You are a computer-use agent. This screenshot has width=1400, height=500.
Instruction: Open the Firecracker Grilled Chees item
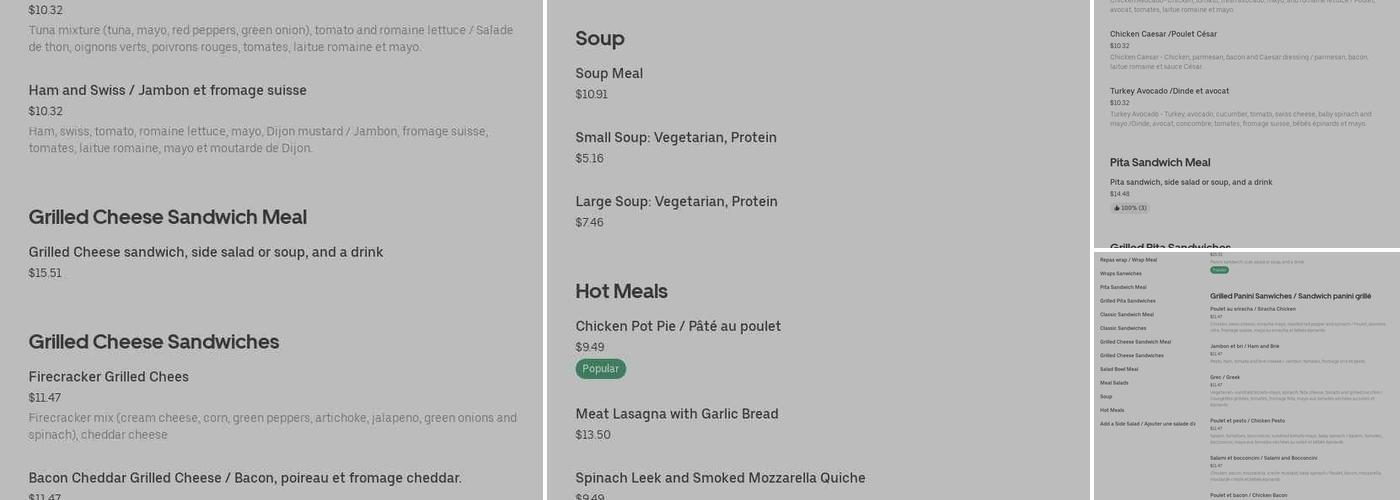[x=108, y=377]
